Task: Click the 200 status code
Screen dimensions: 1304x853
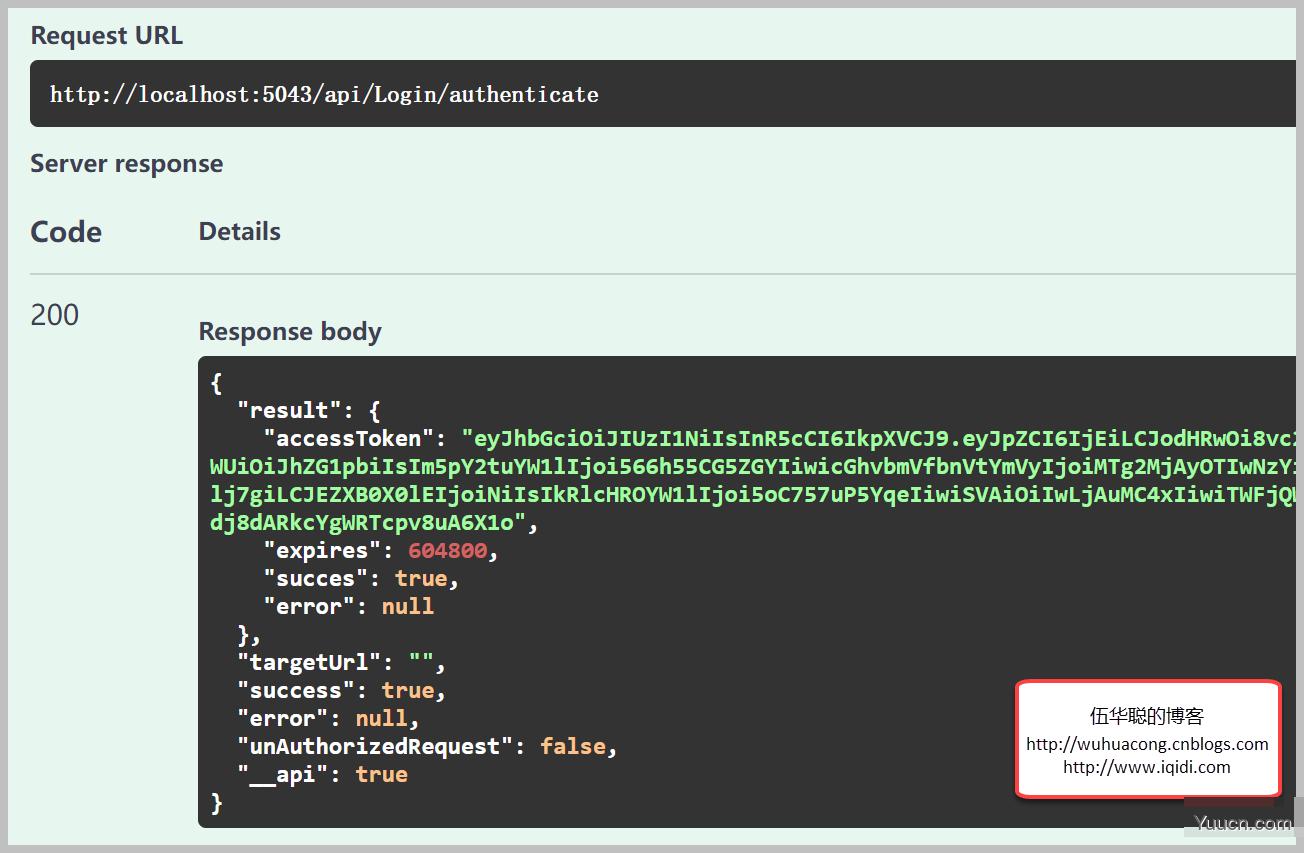Action: click(55, 315)
